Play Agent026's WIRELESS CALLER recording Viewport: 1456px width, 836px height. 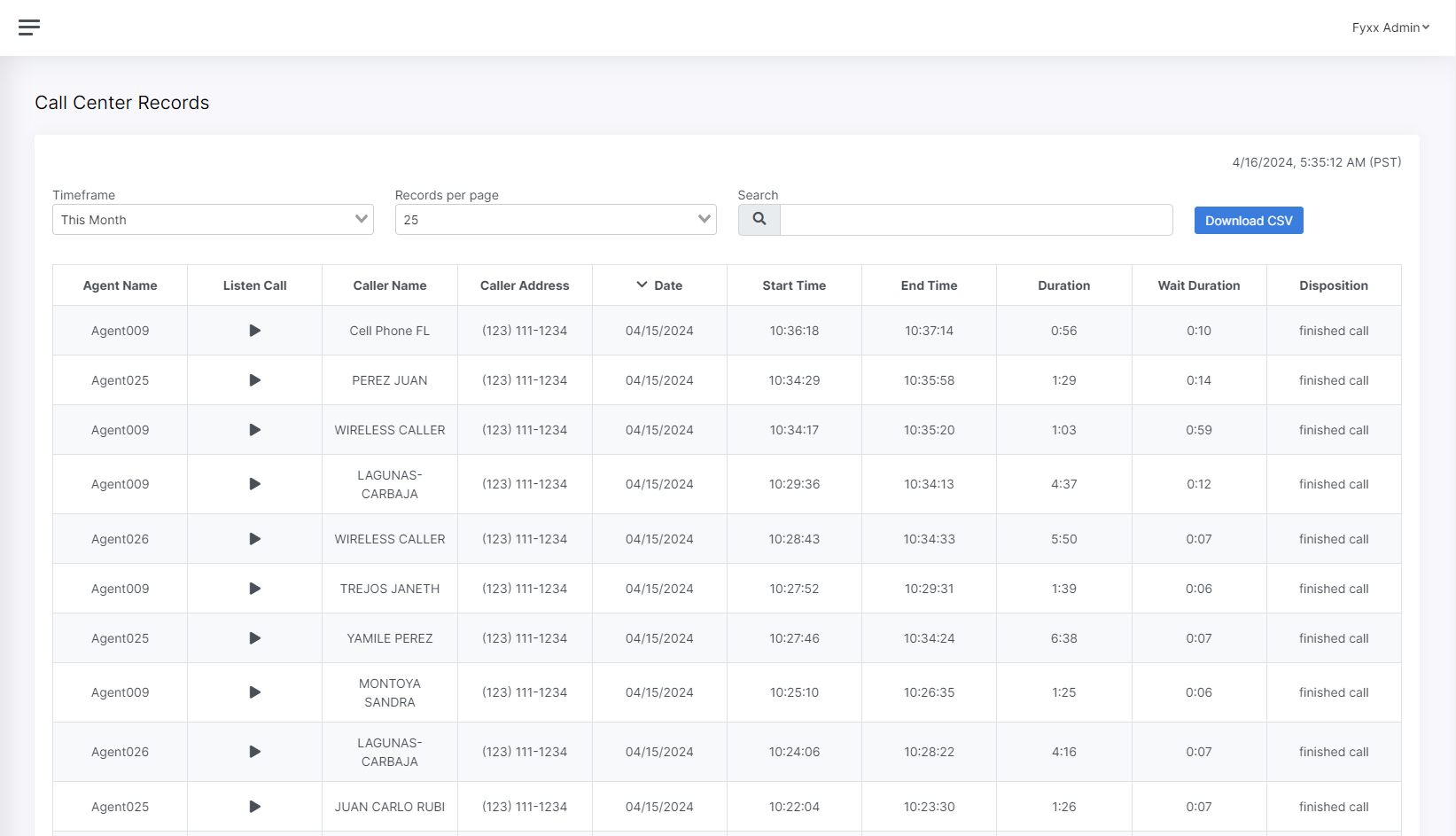[x=254, y=538]
